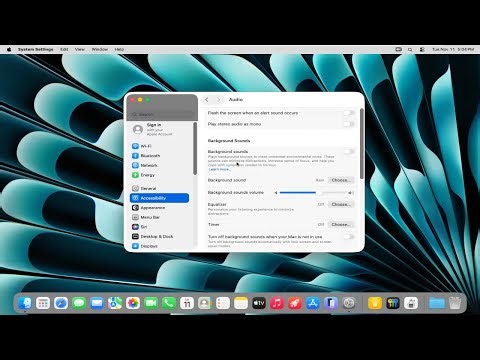Open Maps from the Dock
Viewport: 480px width, 360px height.
(x=115, y=303)
